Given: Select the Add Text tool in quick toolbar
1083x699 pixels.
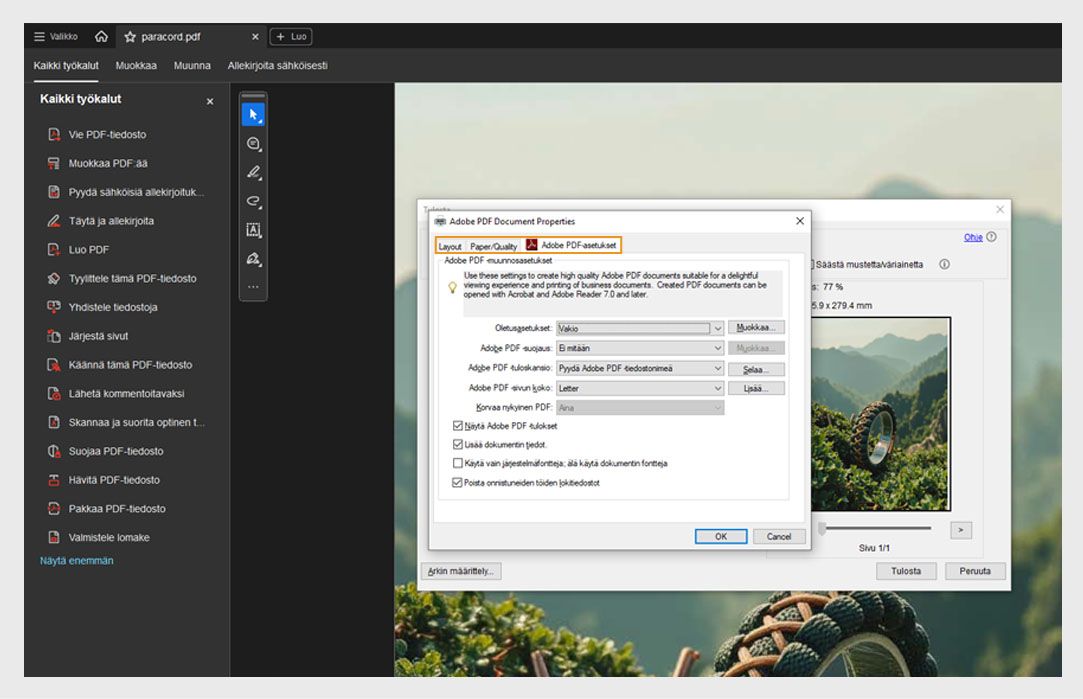Looking at the screenshot, I should pyautogui.click(x=252, y=229).
